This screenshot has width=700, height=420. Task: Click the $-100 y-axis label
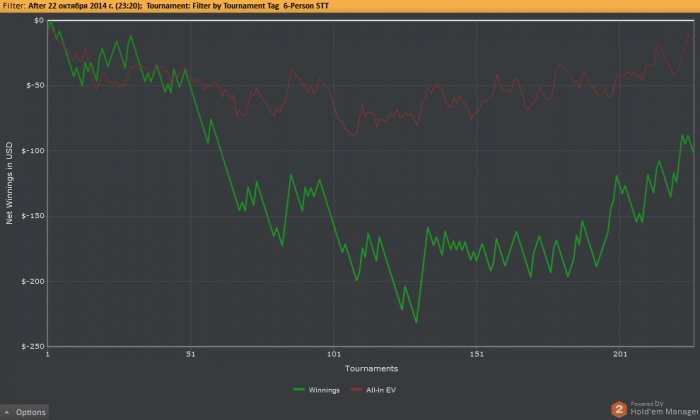pyautogui.click(x=33, y=150)
